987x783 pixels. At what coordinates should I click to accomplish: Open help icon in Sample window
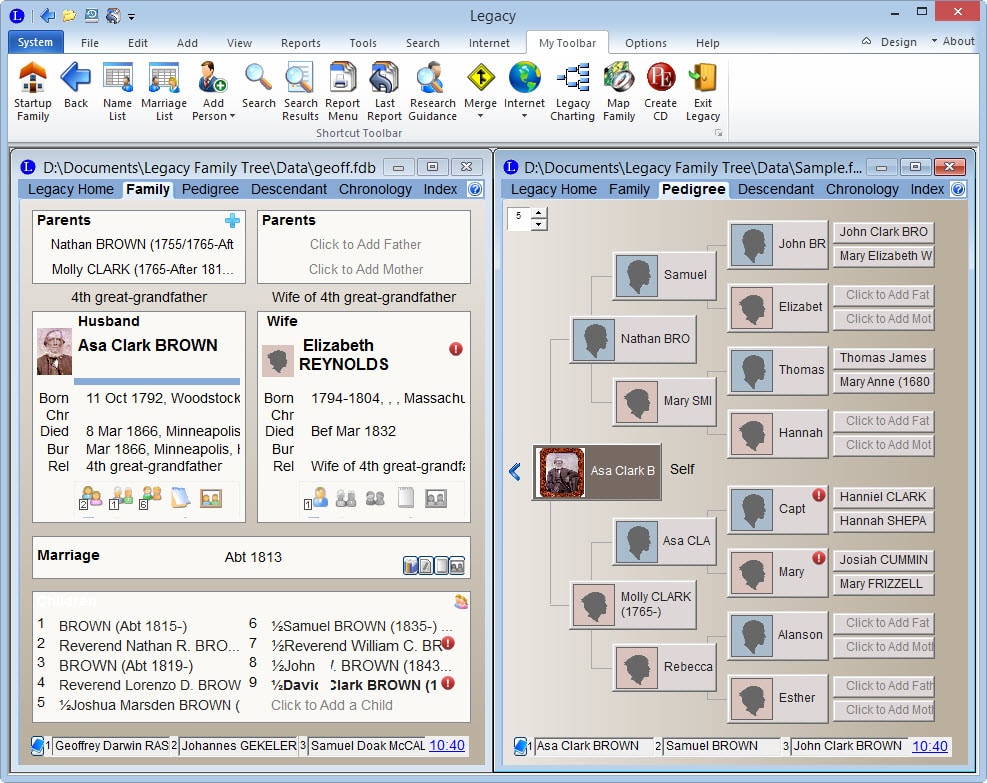point(958,189)
